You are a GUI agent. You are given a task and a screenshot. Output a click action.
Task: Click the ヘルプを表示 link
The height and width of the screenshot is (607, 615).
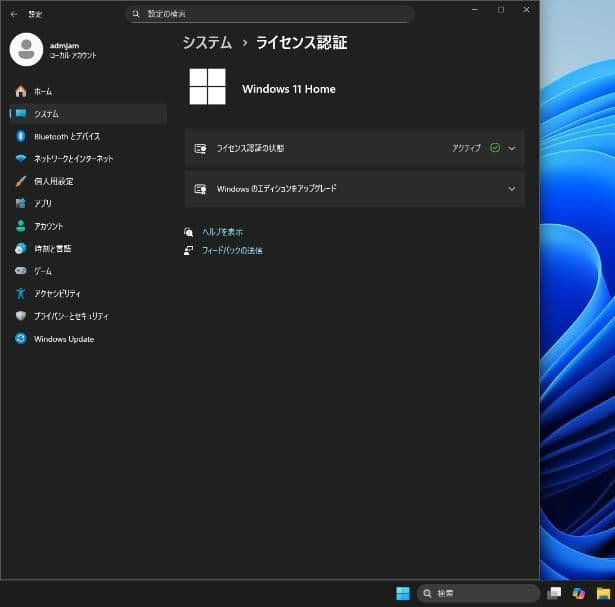(x=222, y=232)
